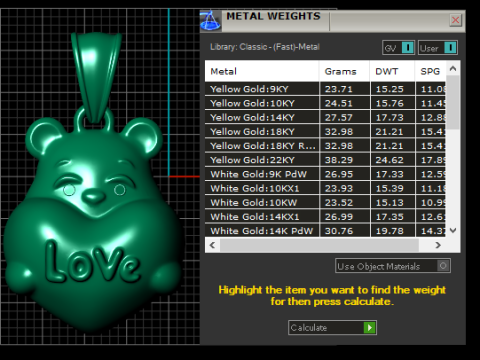
Task: Click the 24.62 DWT value
Action: pos(389,160)
